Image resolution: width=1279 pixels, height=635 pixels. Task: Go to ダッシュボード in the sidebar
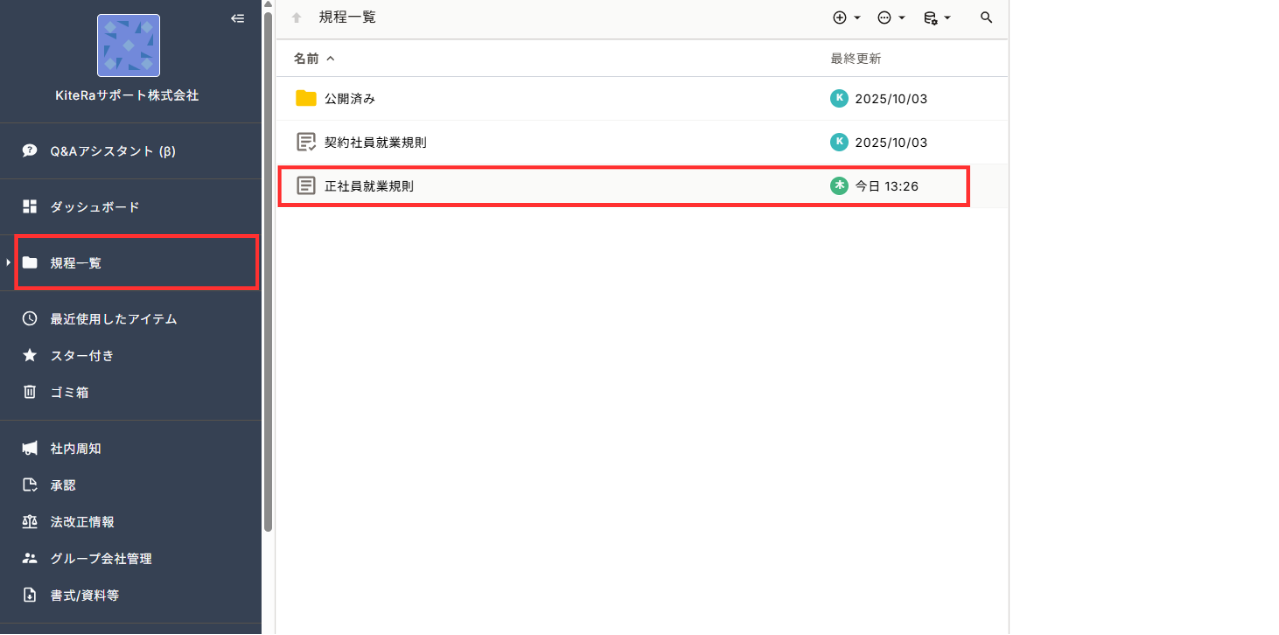(x=94, y=207)
